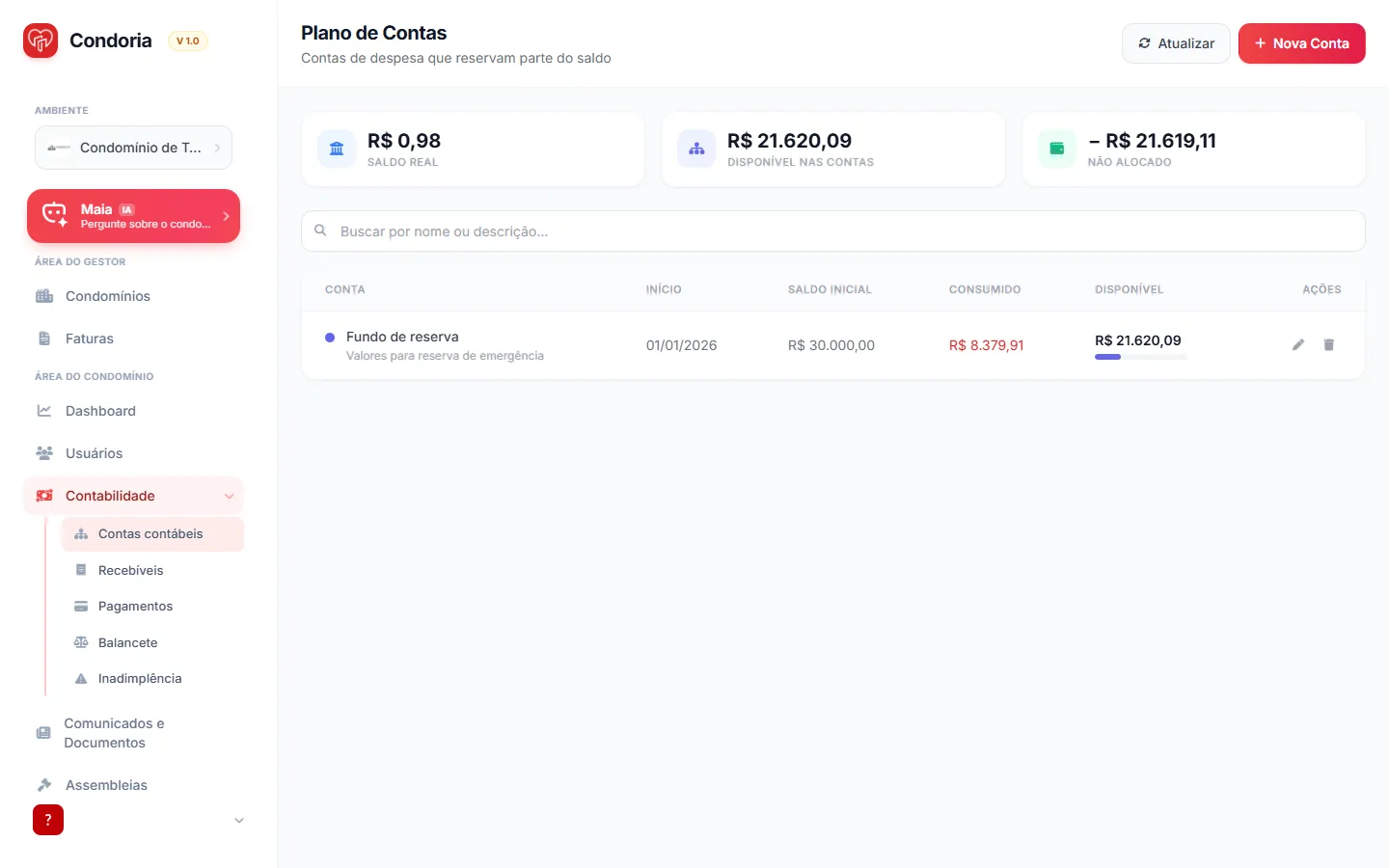This screenshot has width=1389, height=868.
Task: Click the Fundo de reserva available progress bar
Action: (x=1141, y=357)
